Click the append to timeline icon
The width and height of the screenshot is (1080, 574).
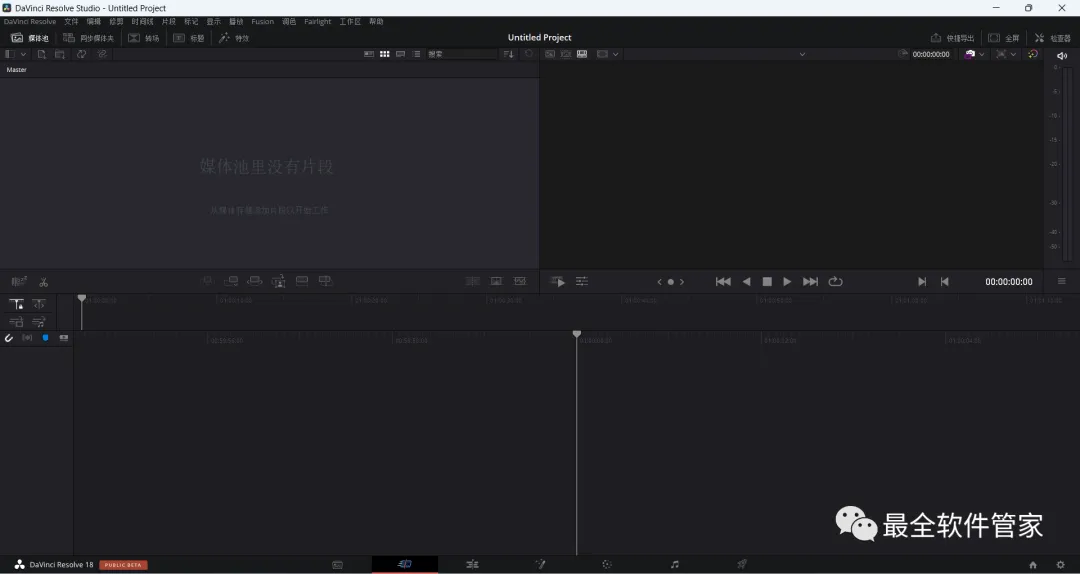[x=231, y=280]
